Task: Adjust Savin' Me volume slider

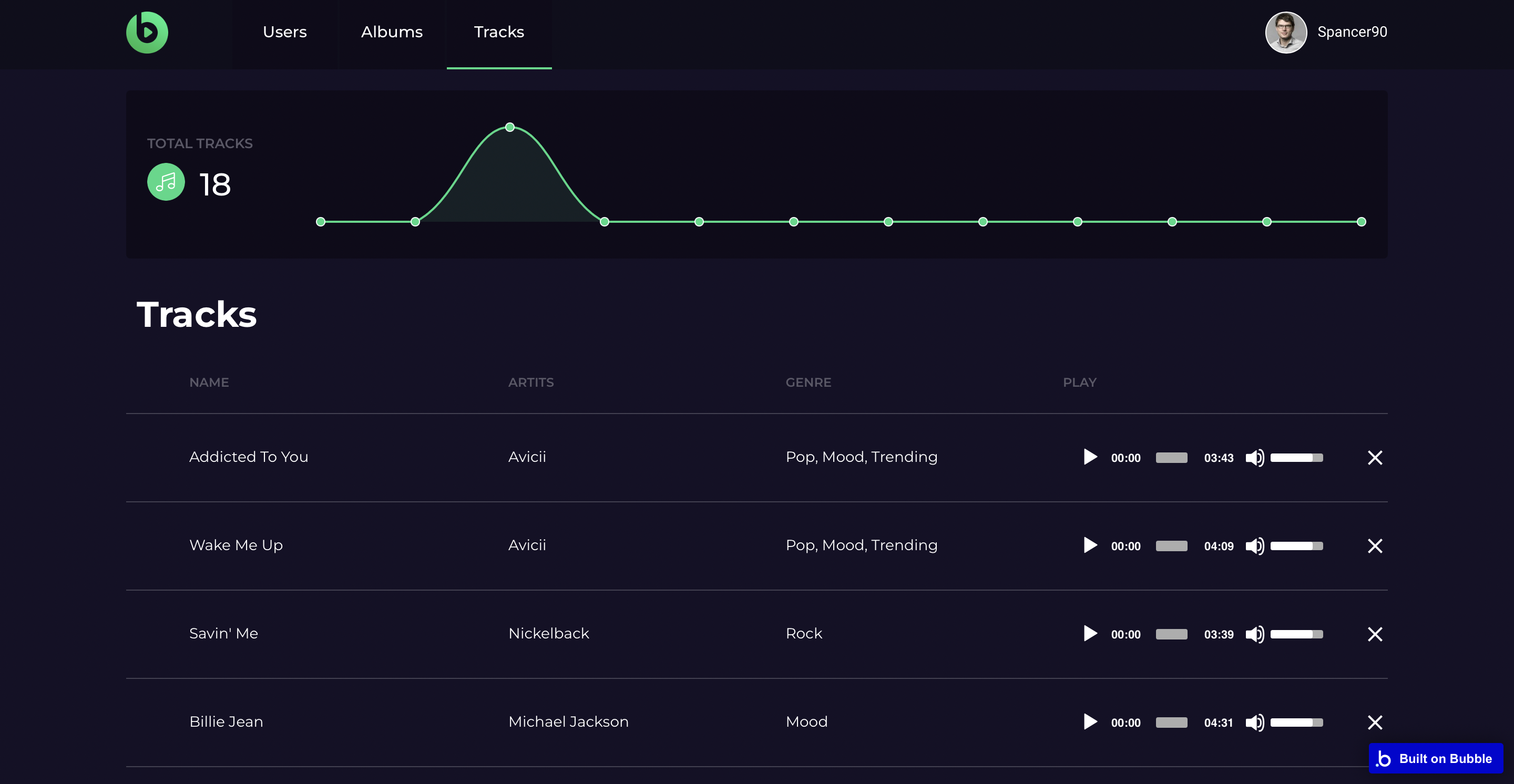Action: coord(1296,634)
